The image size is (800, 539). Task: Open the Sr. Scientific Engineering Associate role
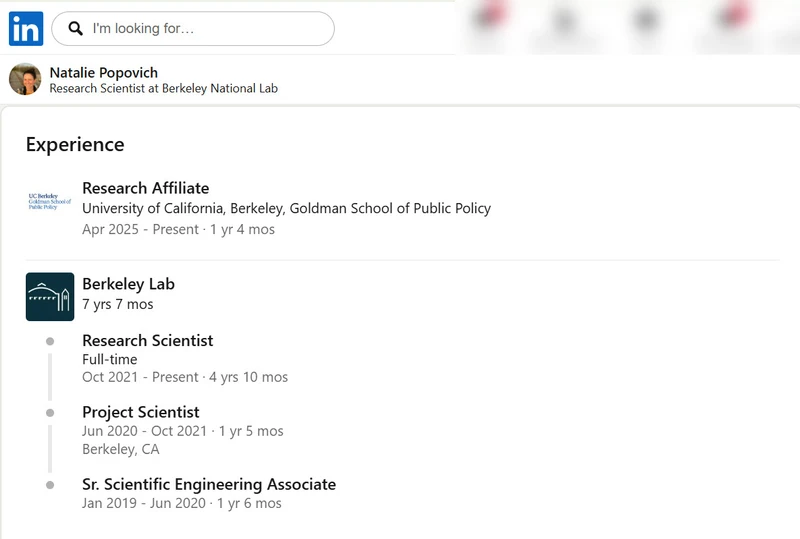(x=209, y=484)
